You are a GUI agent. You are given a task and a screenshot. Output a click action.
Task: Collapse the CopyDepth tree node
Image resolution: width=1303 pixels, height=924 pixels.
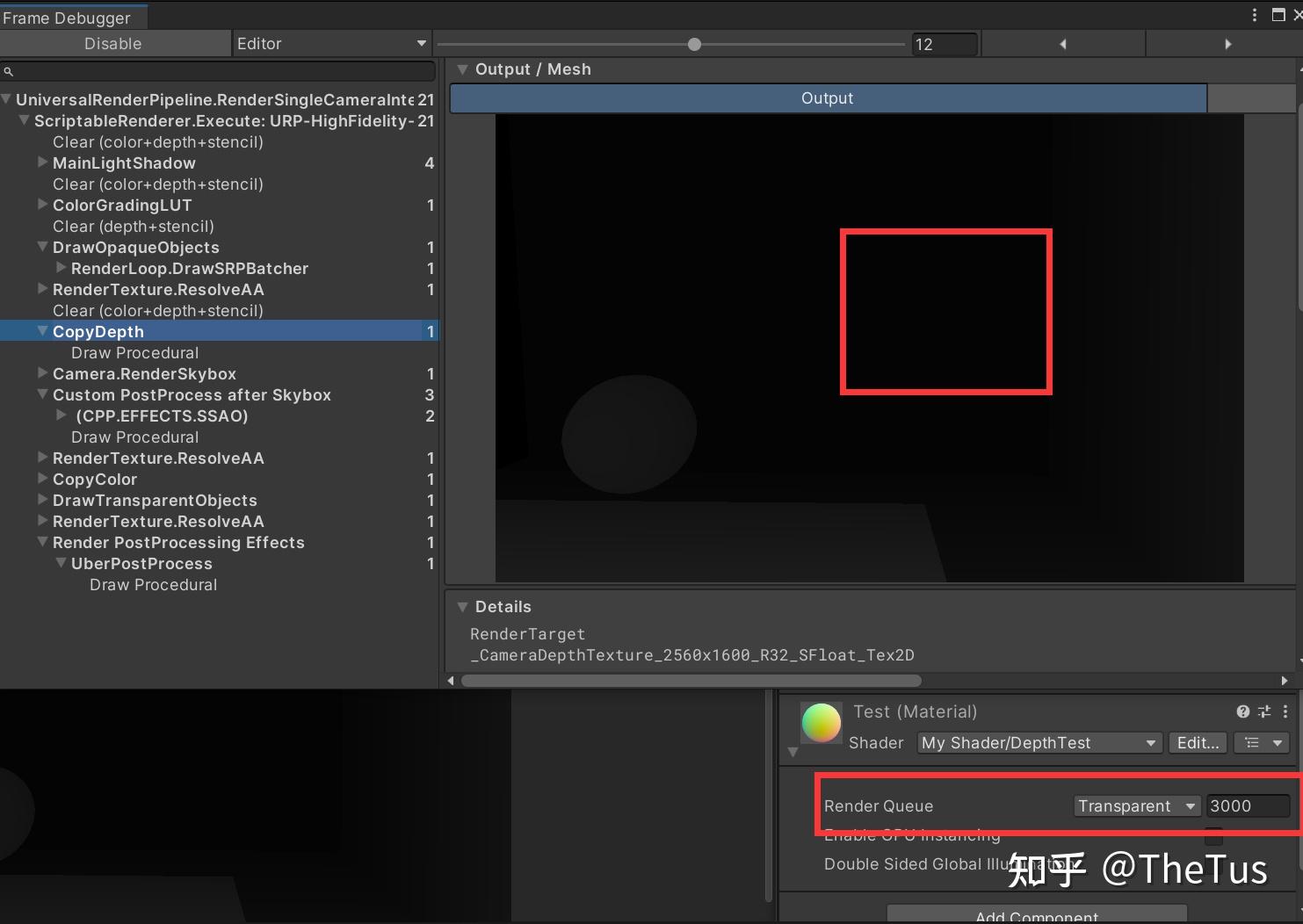[x=42, y=331]
